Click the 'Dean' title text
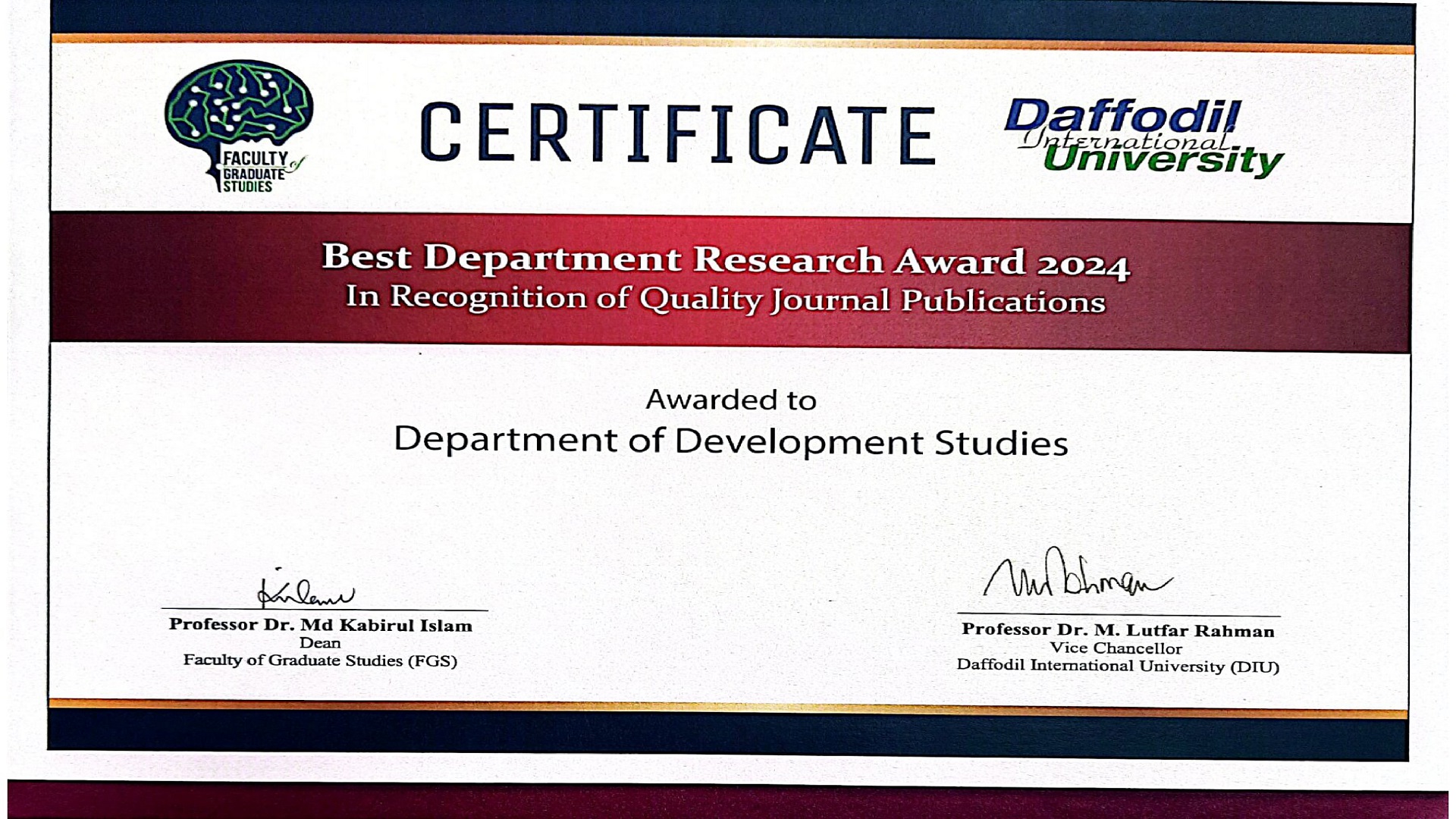This screenshot has height=819, width=1456. click(x=320, y=643)
